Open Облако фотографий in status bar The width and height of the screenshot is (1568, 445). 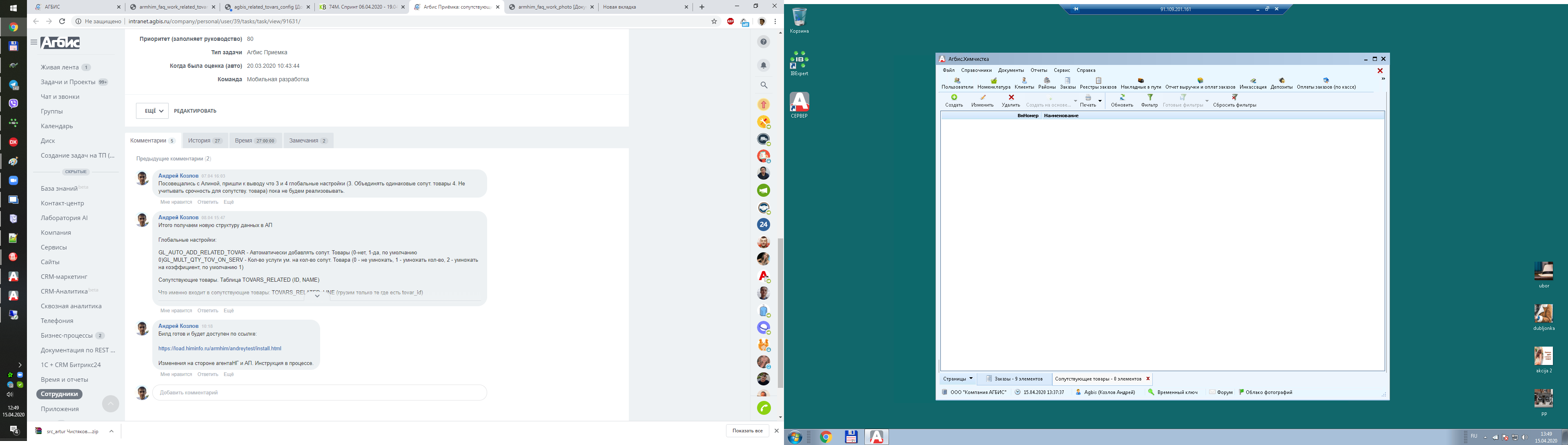coord(1265,393)
